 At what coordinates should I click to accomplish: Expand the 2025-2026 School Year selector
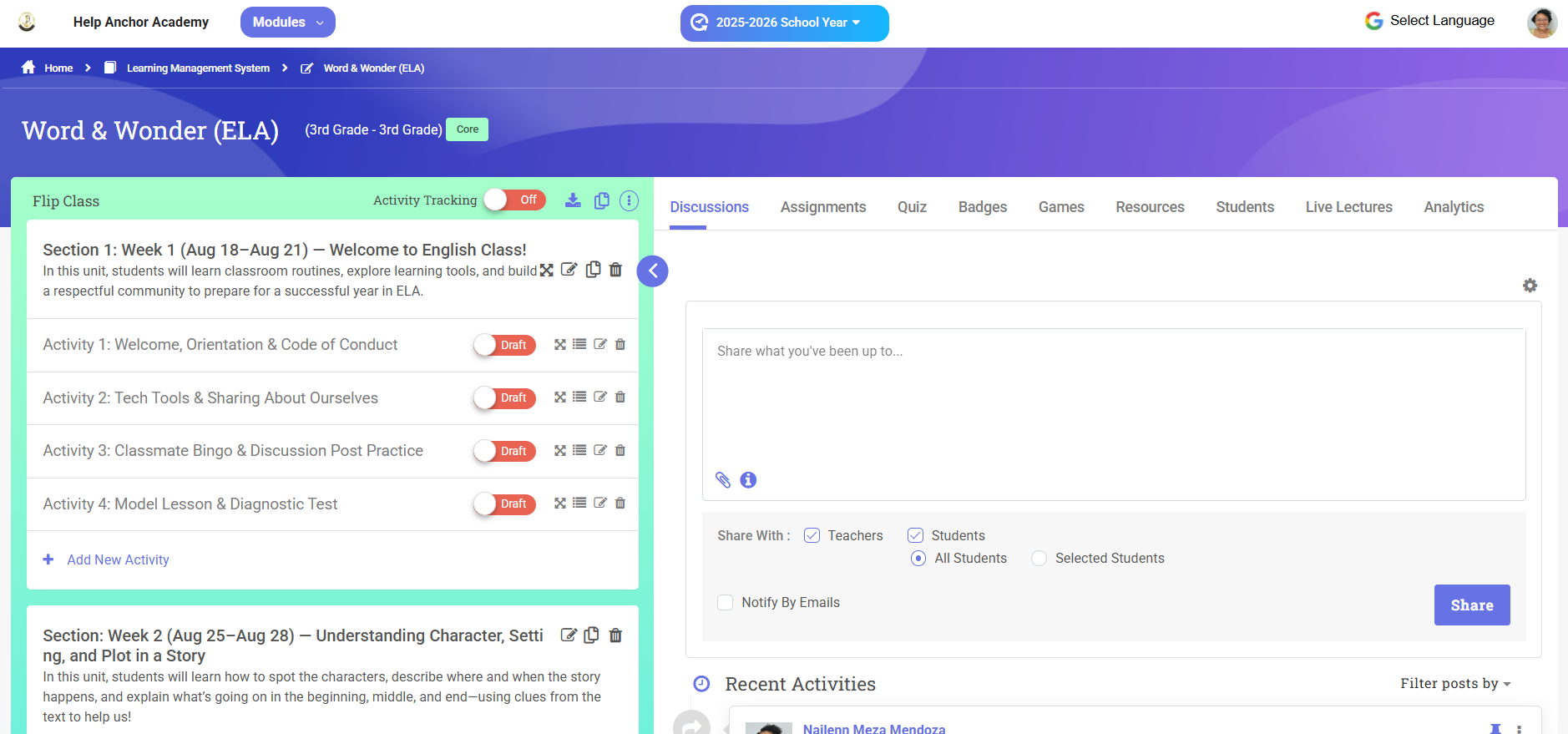point(784,23)
